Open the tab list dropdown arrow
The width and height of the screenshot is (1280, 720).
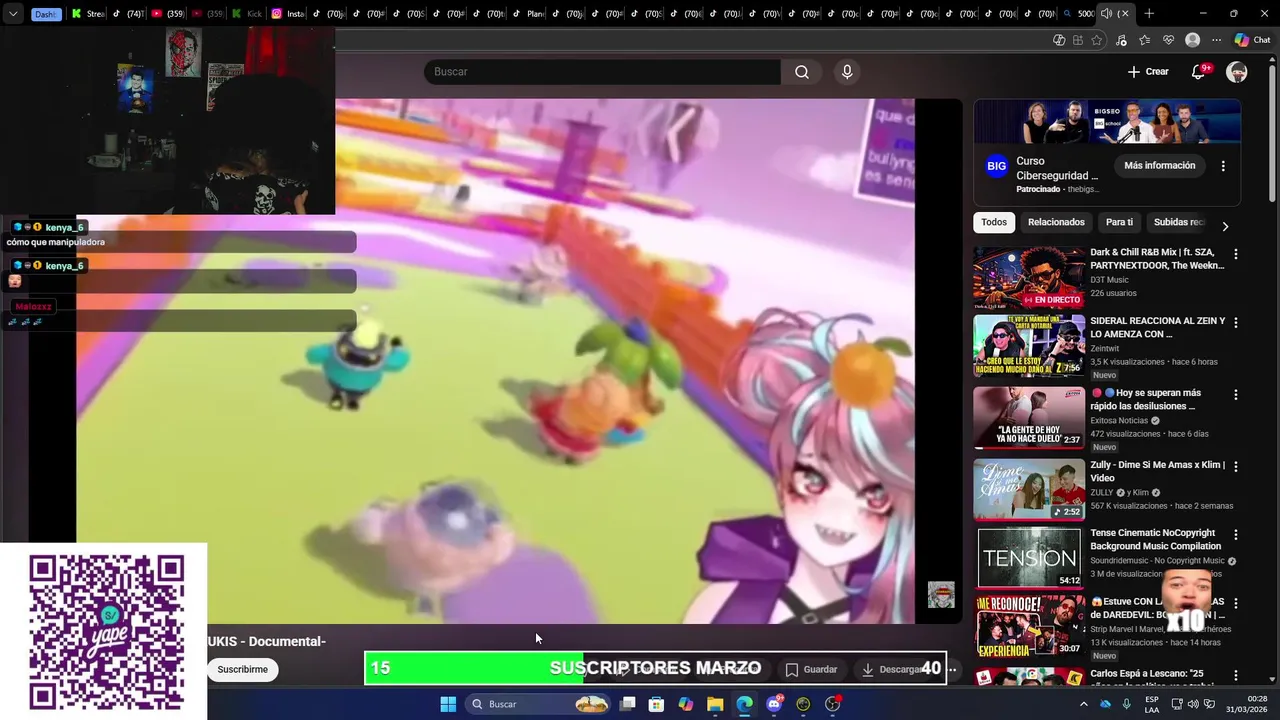pyautogui.click(x=13, y=14)
